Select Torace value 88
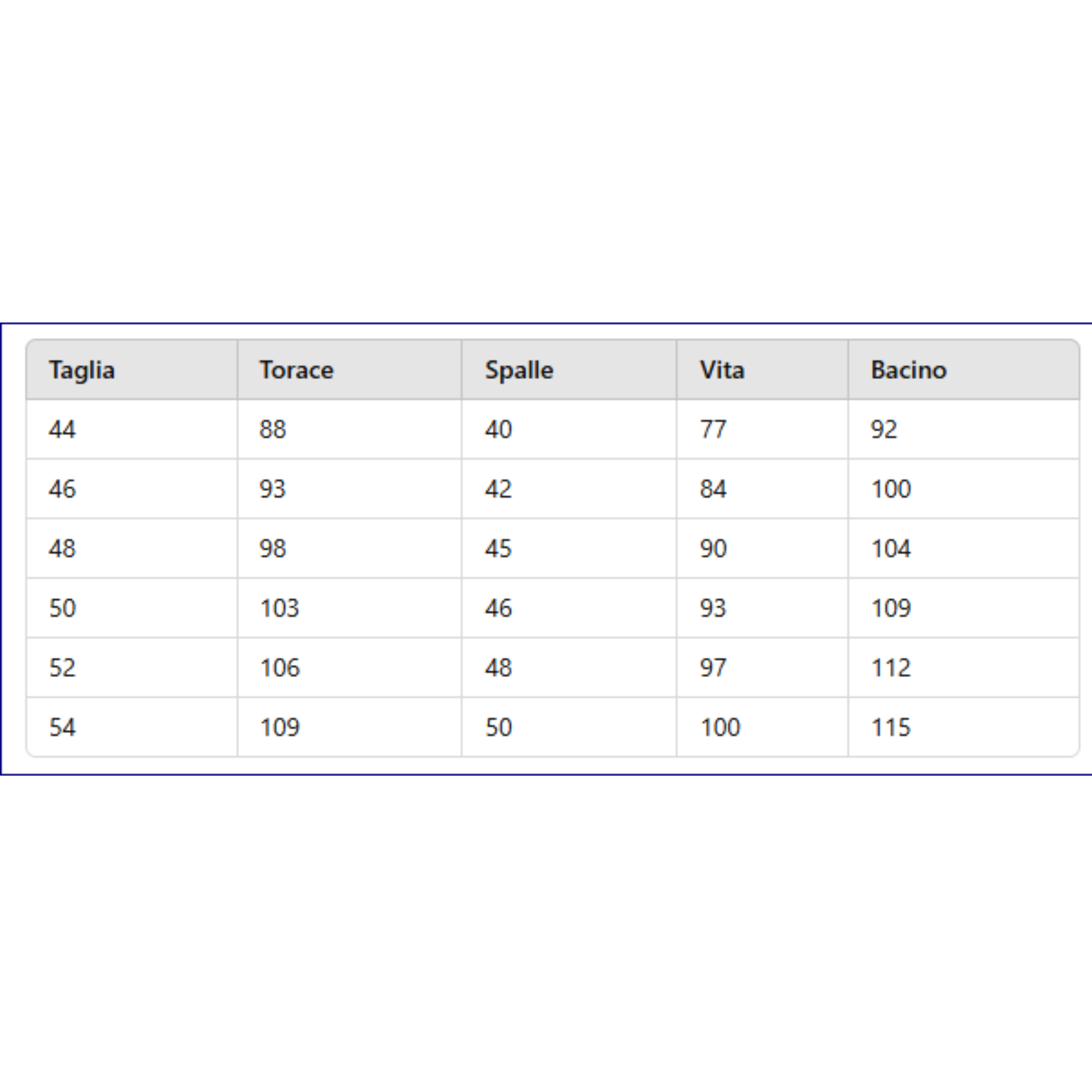Image resolution: width=1092 pixels, height=1092 pixels. pyautogui.click(x=272, y=430)
